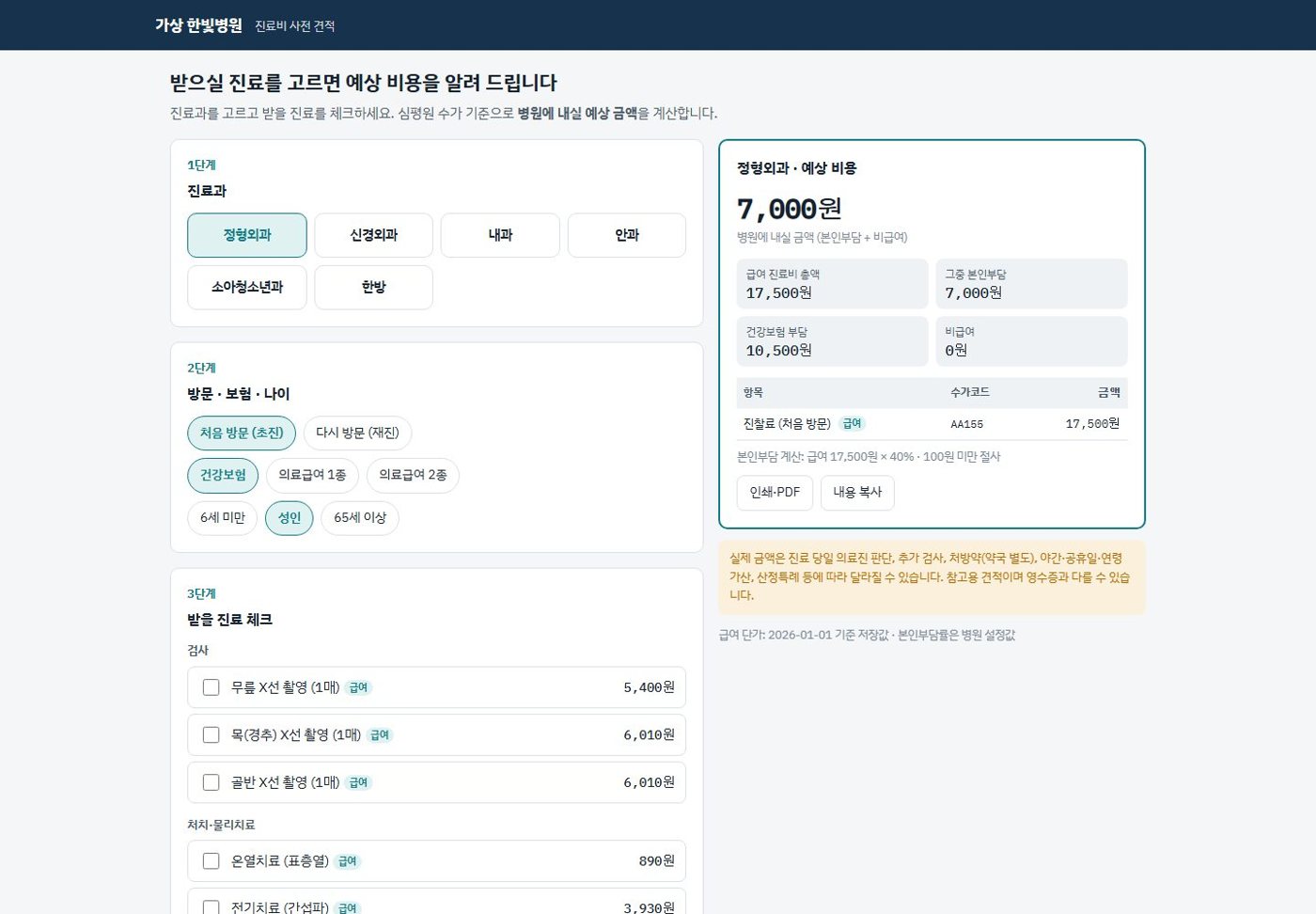
Task: Click the 그중 본인부담 7,000원 box
Action: tap(1031, 284)
